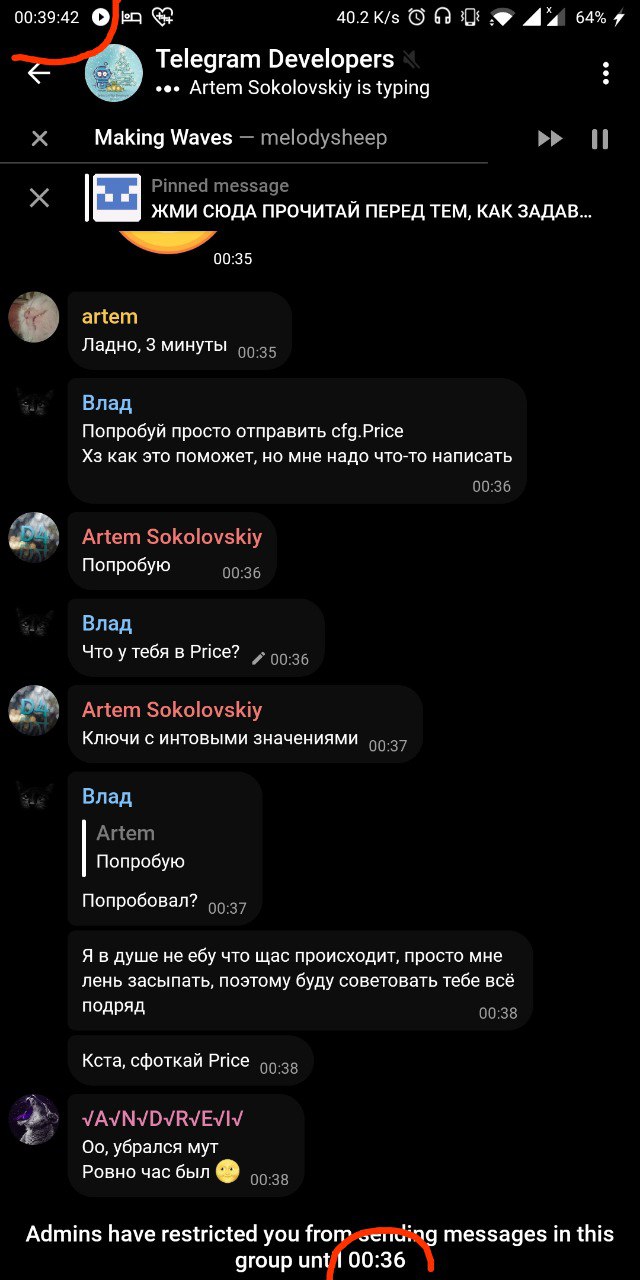The image size is (640, 1280).
Task: Open the pinned message preview
Action: click(x=370, y=199)
